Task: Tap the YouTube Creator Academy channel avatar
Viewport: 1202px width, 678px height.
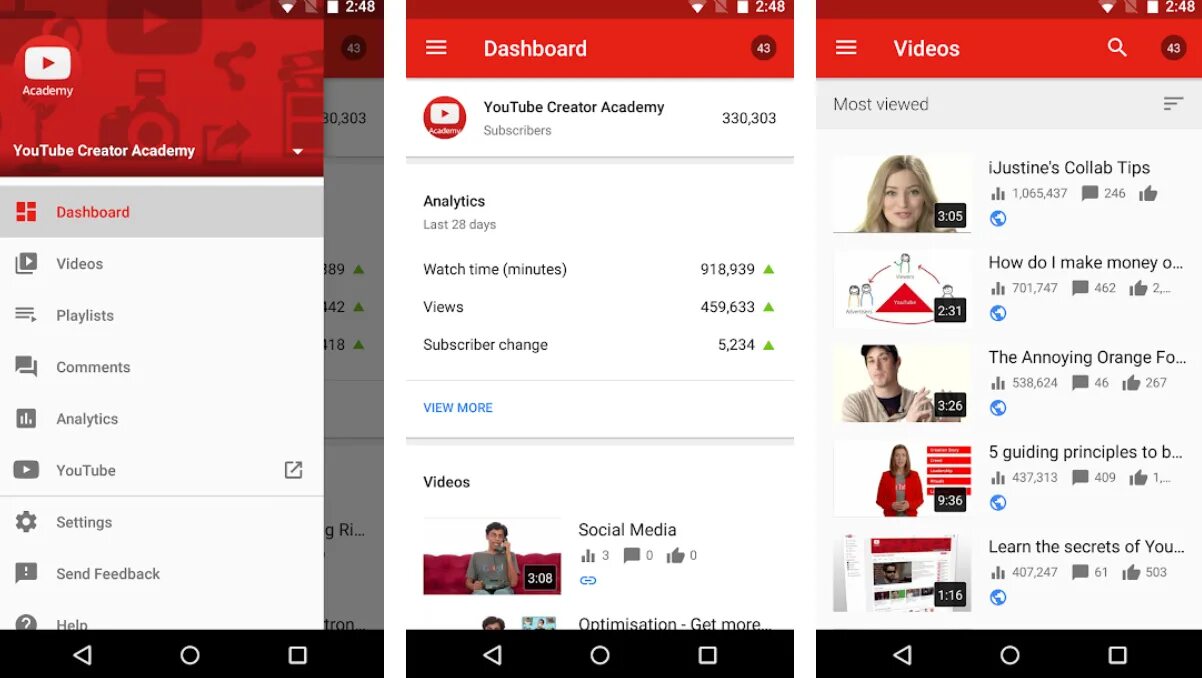Action: (444, 117)
